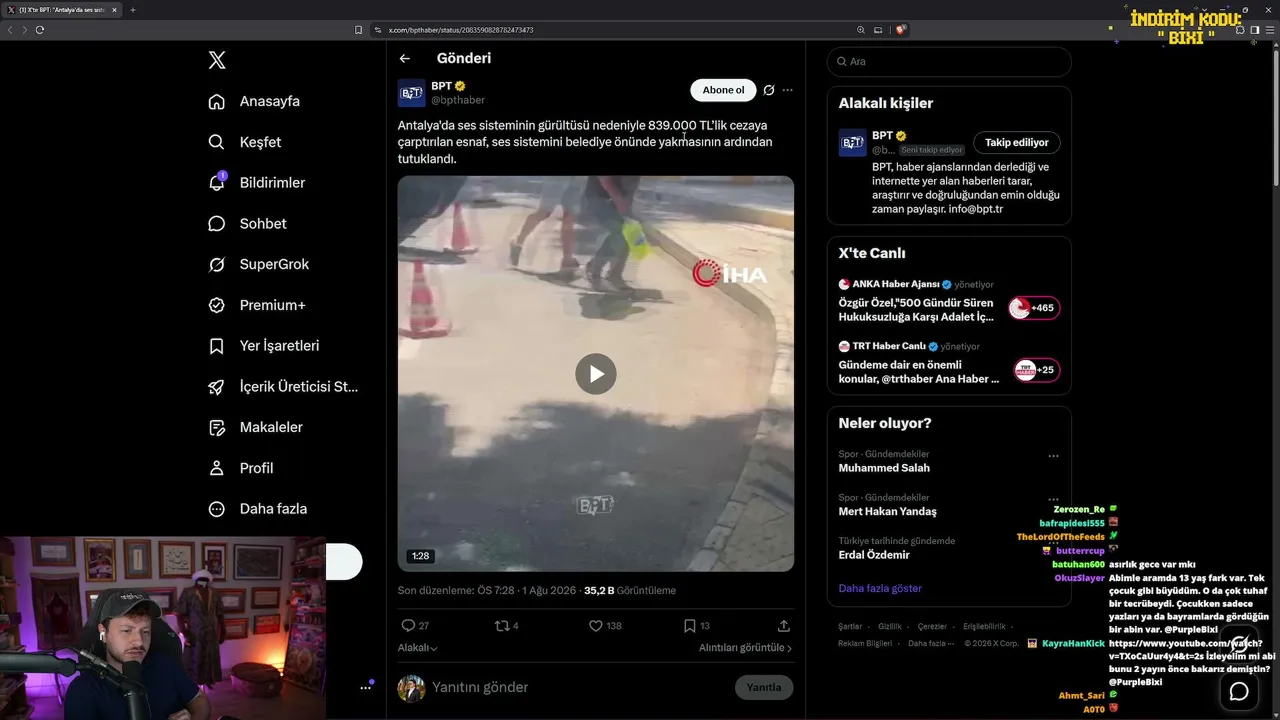Click the bookmark icon beside the address bar
The image size is (1280, 720).
[x=358, y=30]
